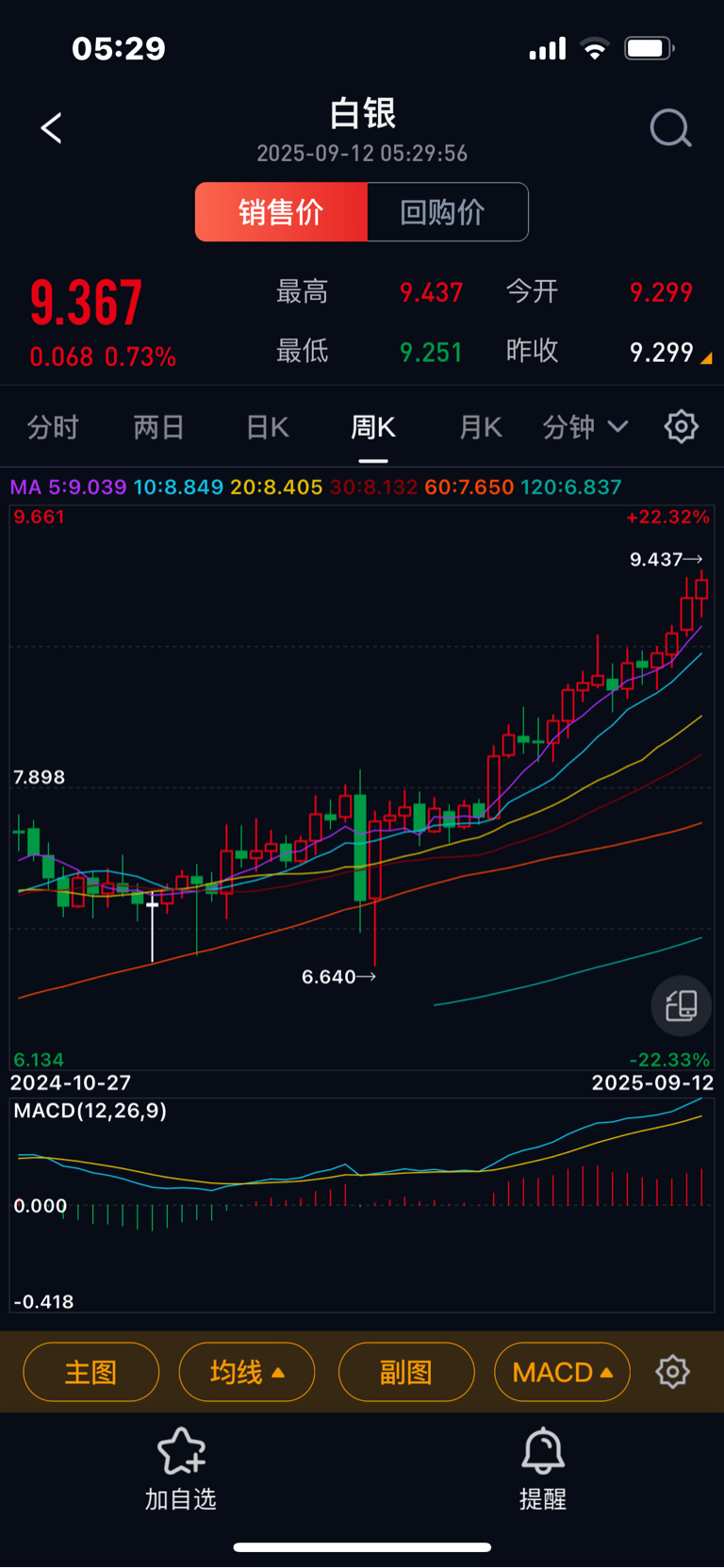The image size is (724, 1568).
Task: Tap the 主图 button
Action: (x=90, y=1372)
